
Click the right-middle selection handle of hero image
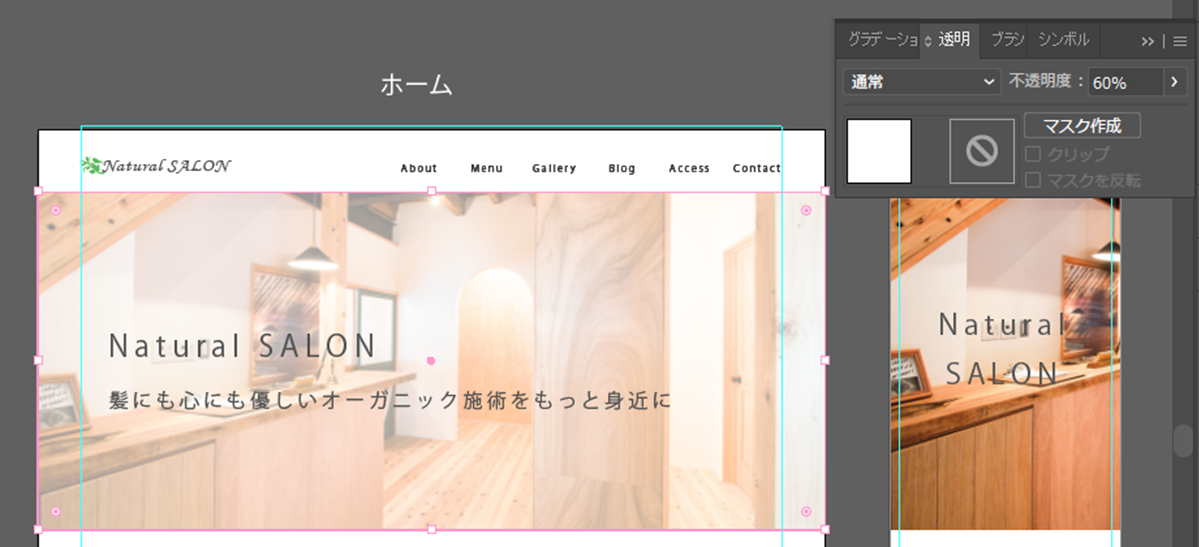click(825, 360)
